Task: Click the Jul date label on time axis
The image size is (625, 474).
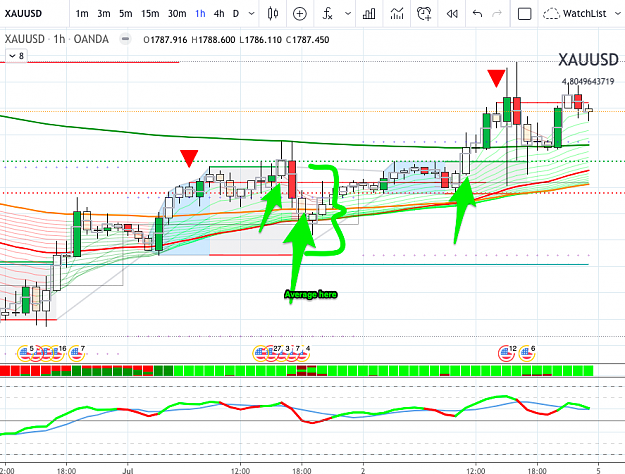Action: point(128,470)
